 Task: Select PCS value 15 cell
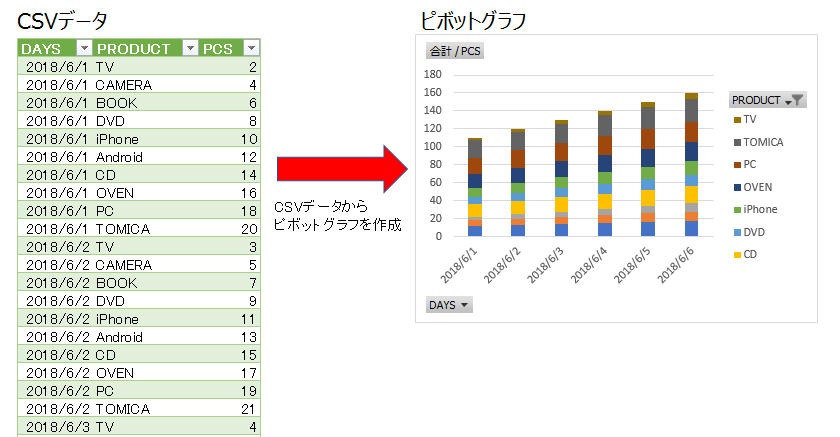coord(230,355)
